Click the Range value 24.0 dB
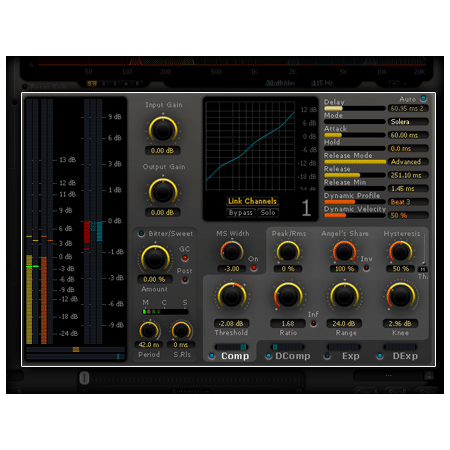The width and height of the screenshot is (450, 450). click(344, 323)
